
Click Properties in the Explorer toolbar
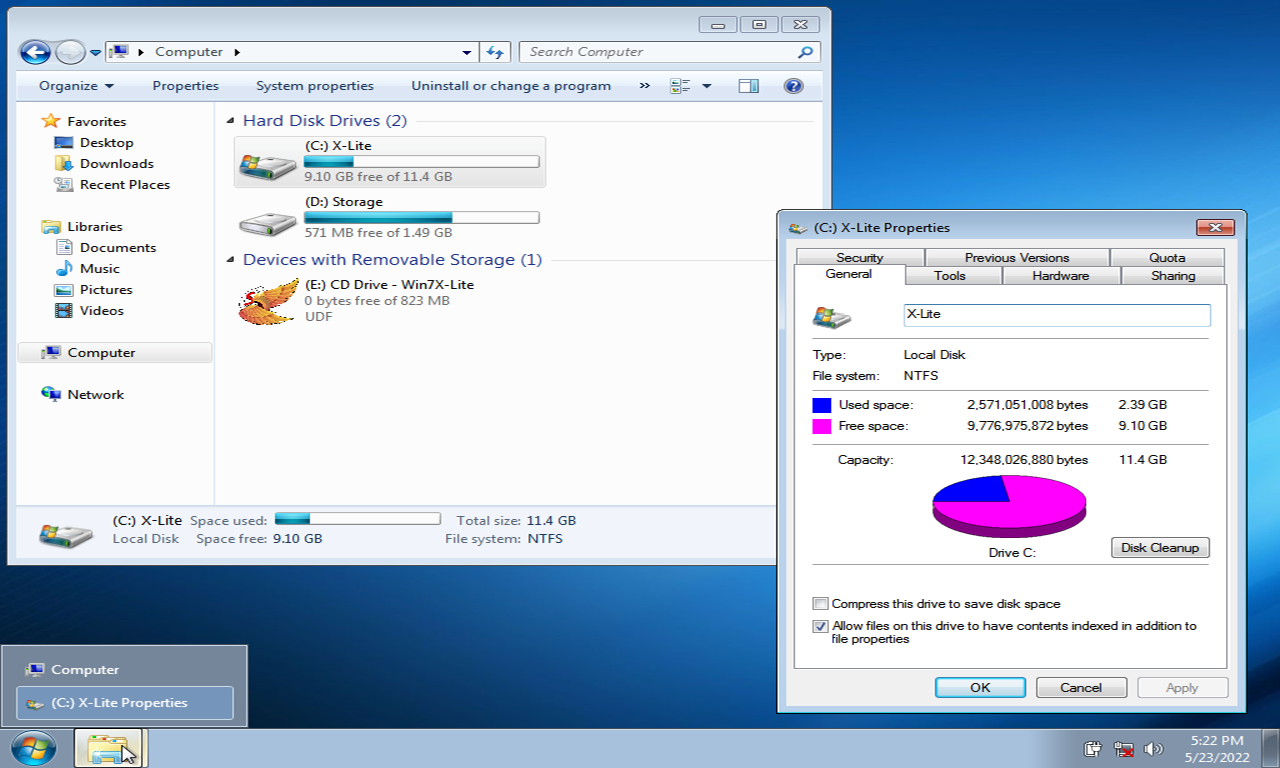(185, 86)
